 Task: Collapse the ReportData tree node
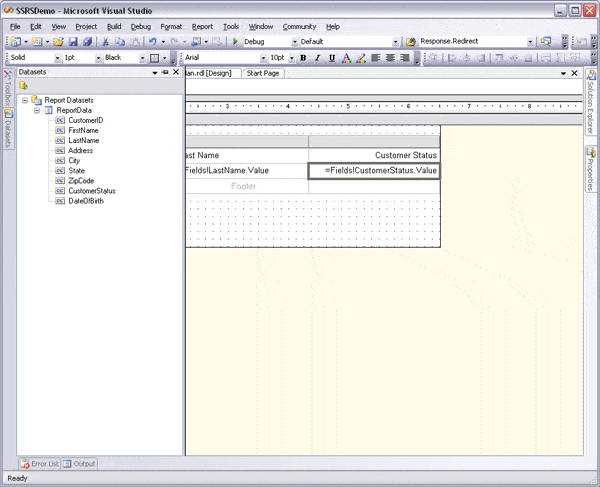click(37, 111)
